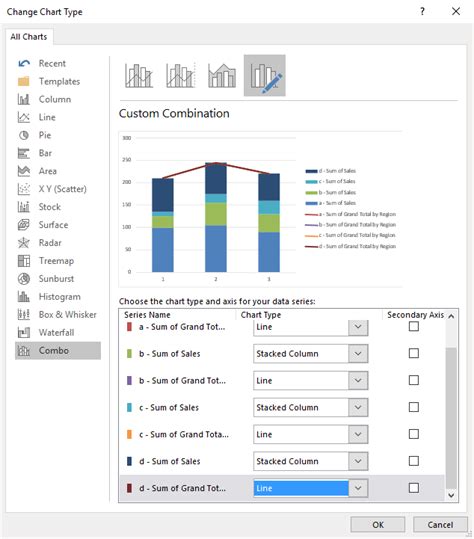Click dark blue swatch of d - Sum of Sales

click(x=129, y=461)
